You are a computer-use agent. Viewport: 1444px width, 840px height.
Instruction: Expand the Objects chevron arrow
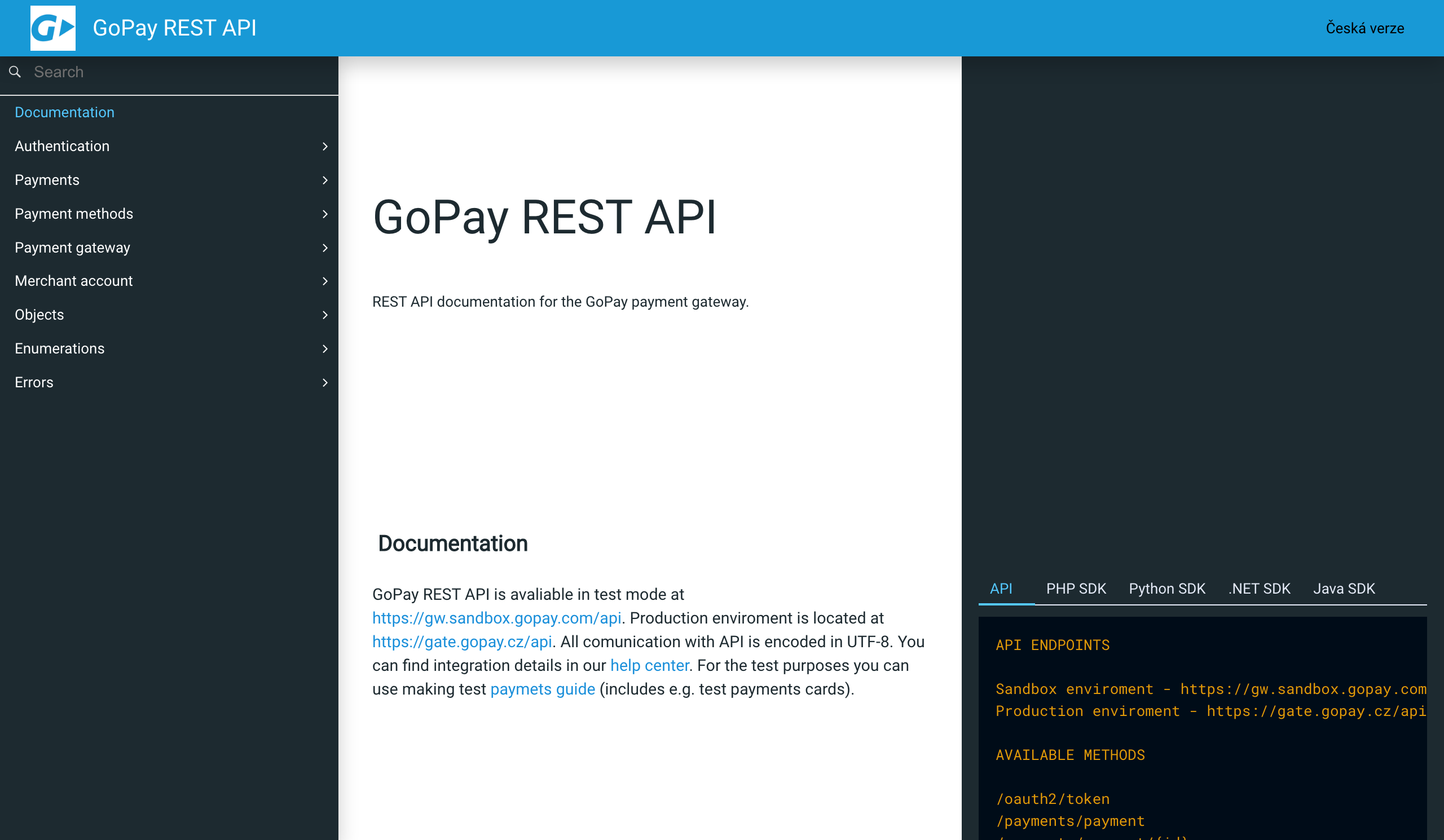pyautogui.click(x=325, y=315)
